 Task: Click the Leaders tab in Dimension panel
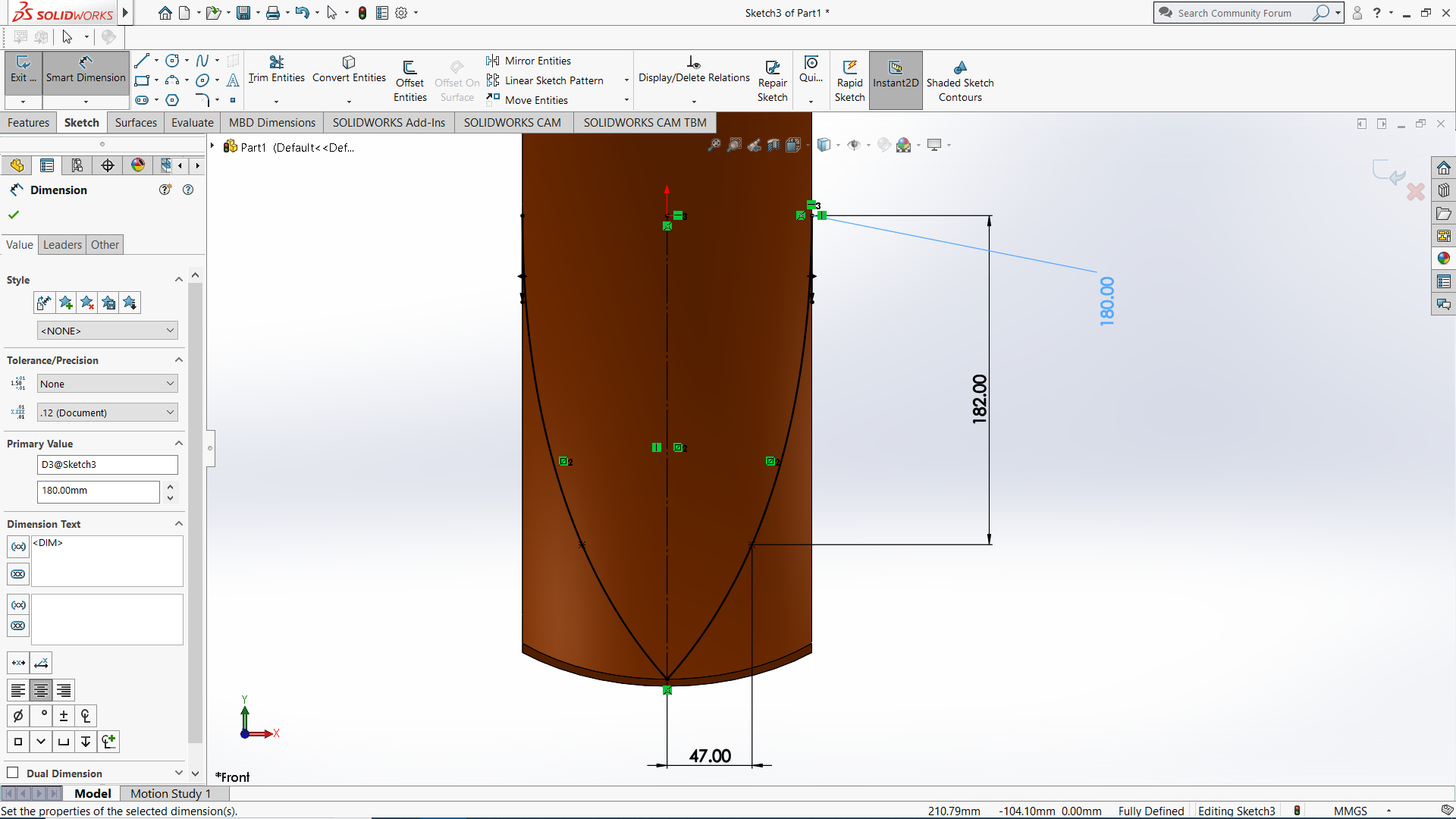pyautogui.click(x=62, y=244)
